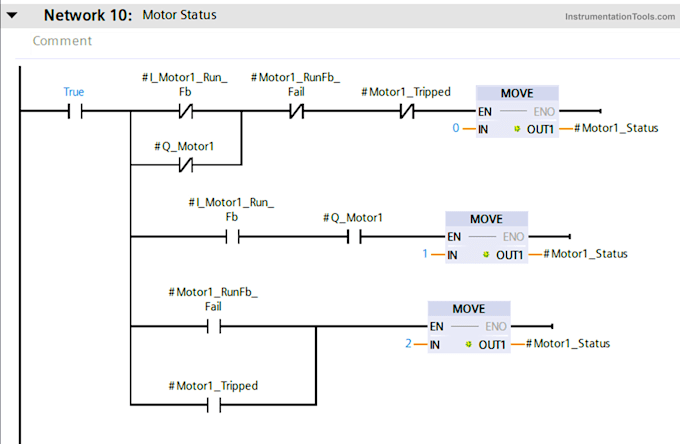Screen dimensions: 680x444
Task: Click the ENO output of the third MOVE block
Action: click(x=496, y=326)
